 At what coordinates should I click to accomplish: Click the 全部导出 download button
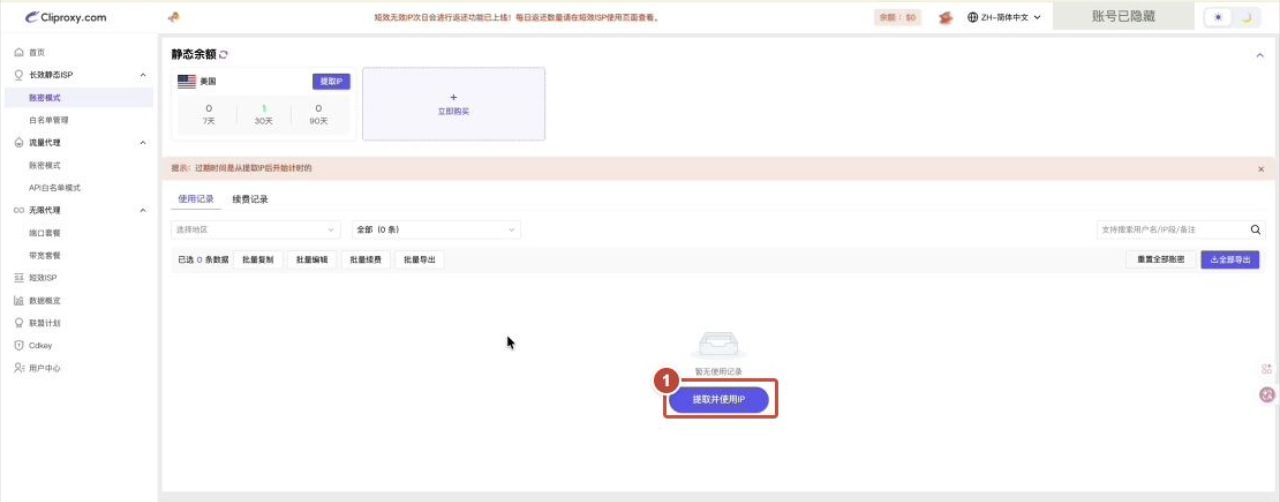click(x=1230, y=259)
